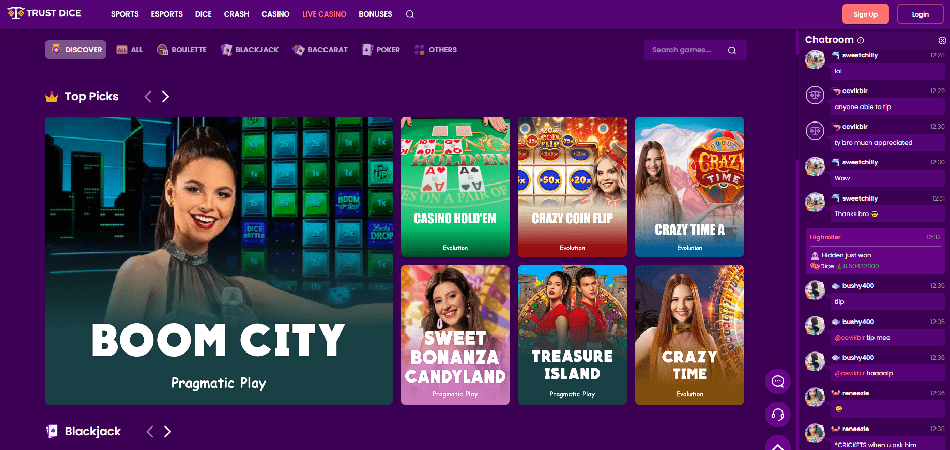Select the Roulette category filter
Screen dimensions: 950x450
pyautogui.click(x=182, y=50)
